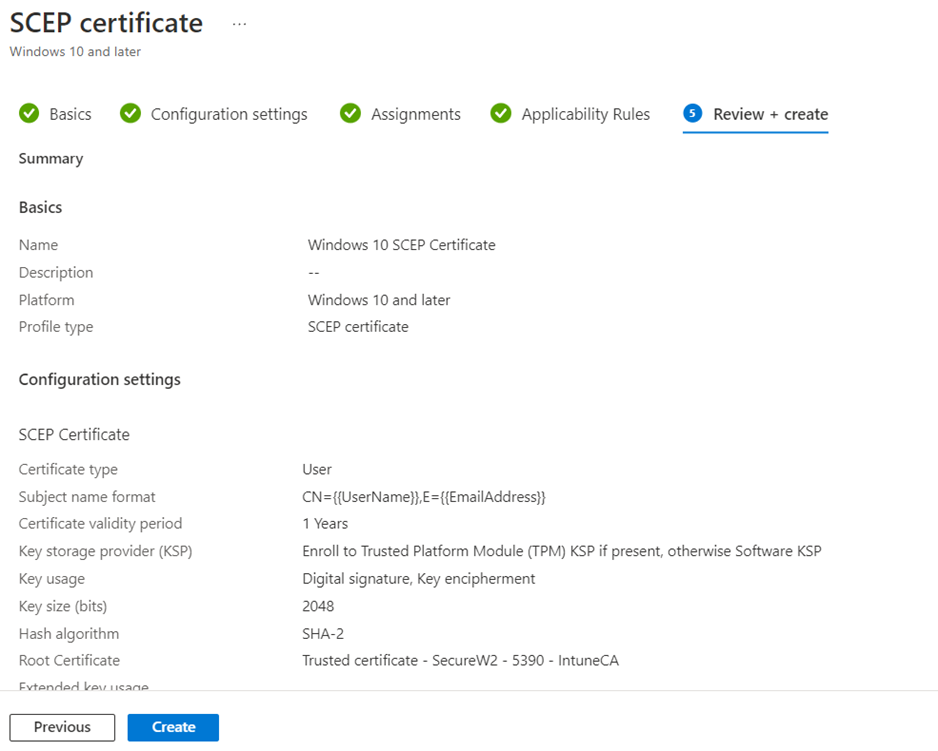Click the green checkmark beside Basics step
938x751 pixels.
point(29,114)
